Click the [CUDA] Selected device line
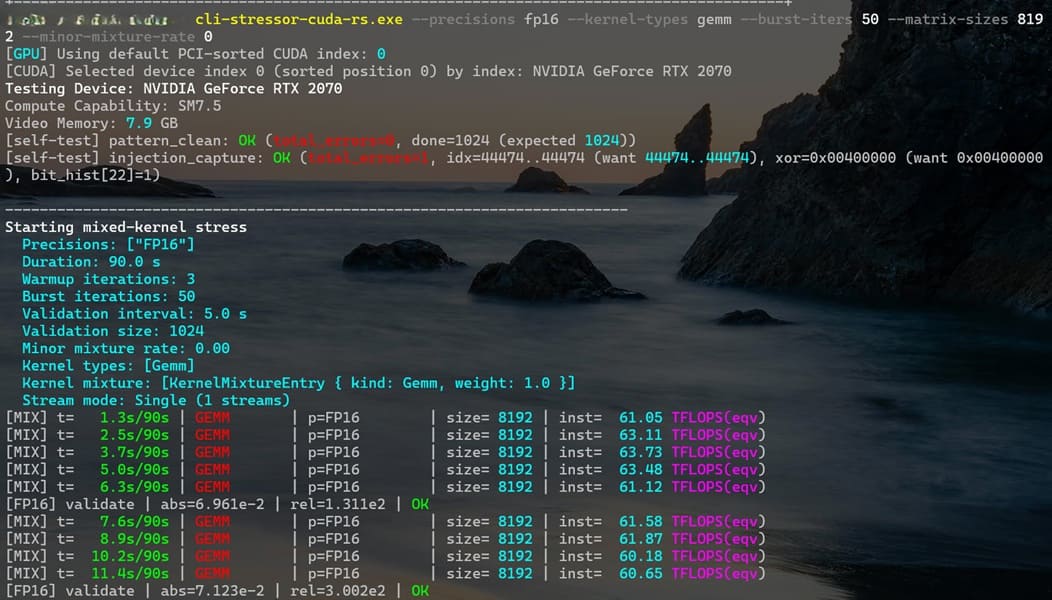This screenshot has width=1052, height=600. (x=368, y=71)
